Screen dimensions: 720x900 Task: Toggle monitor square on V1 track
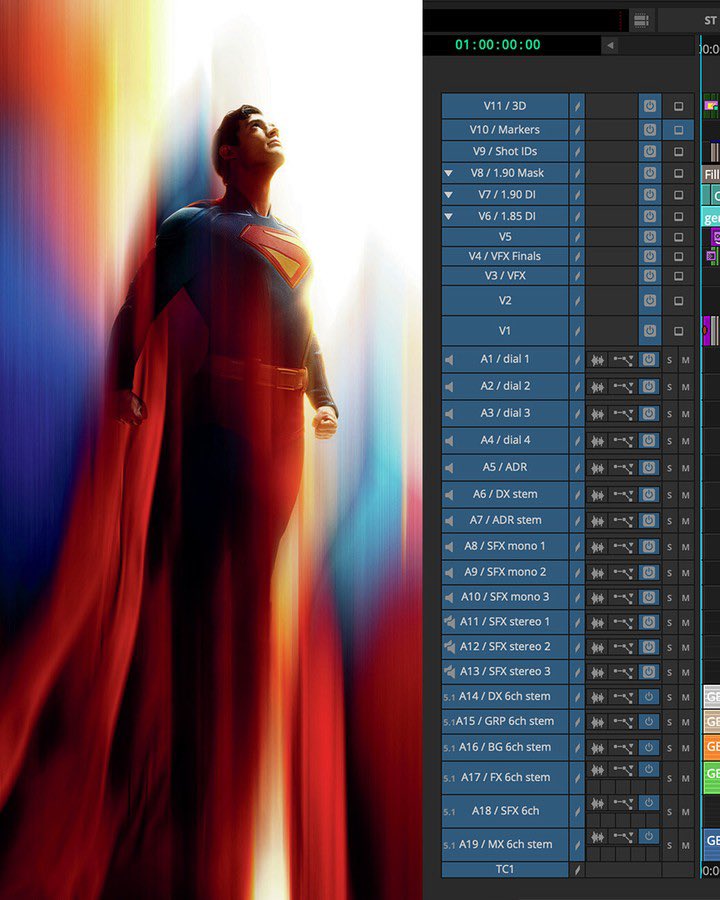pos(679,331)
